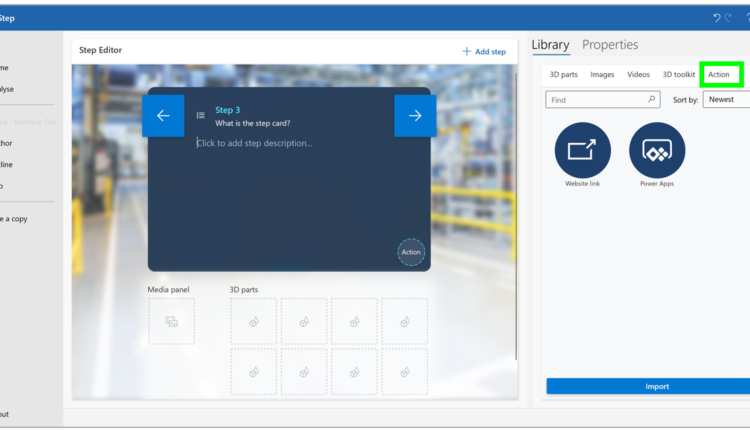The width and height of the screenshot is (750, 430).
Task: Switch to the Properties tab
Action: point(610,45)
